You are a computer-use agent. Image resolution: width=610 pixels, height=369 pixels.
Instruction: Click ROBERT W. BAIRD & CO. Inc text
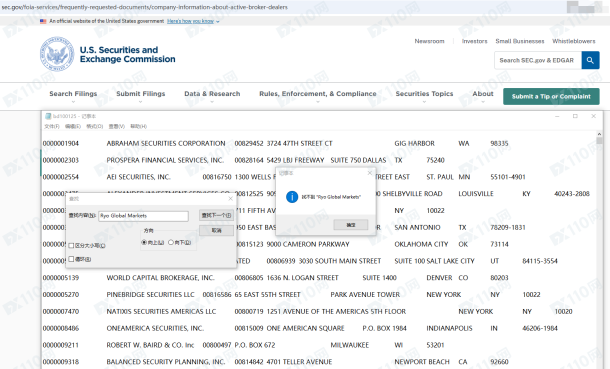150,345
